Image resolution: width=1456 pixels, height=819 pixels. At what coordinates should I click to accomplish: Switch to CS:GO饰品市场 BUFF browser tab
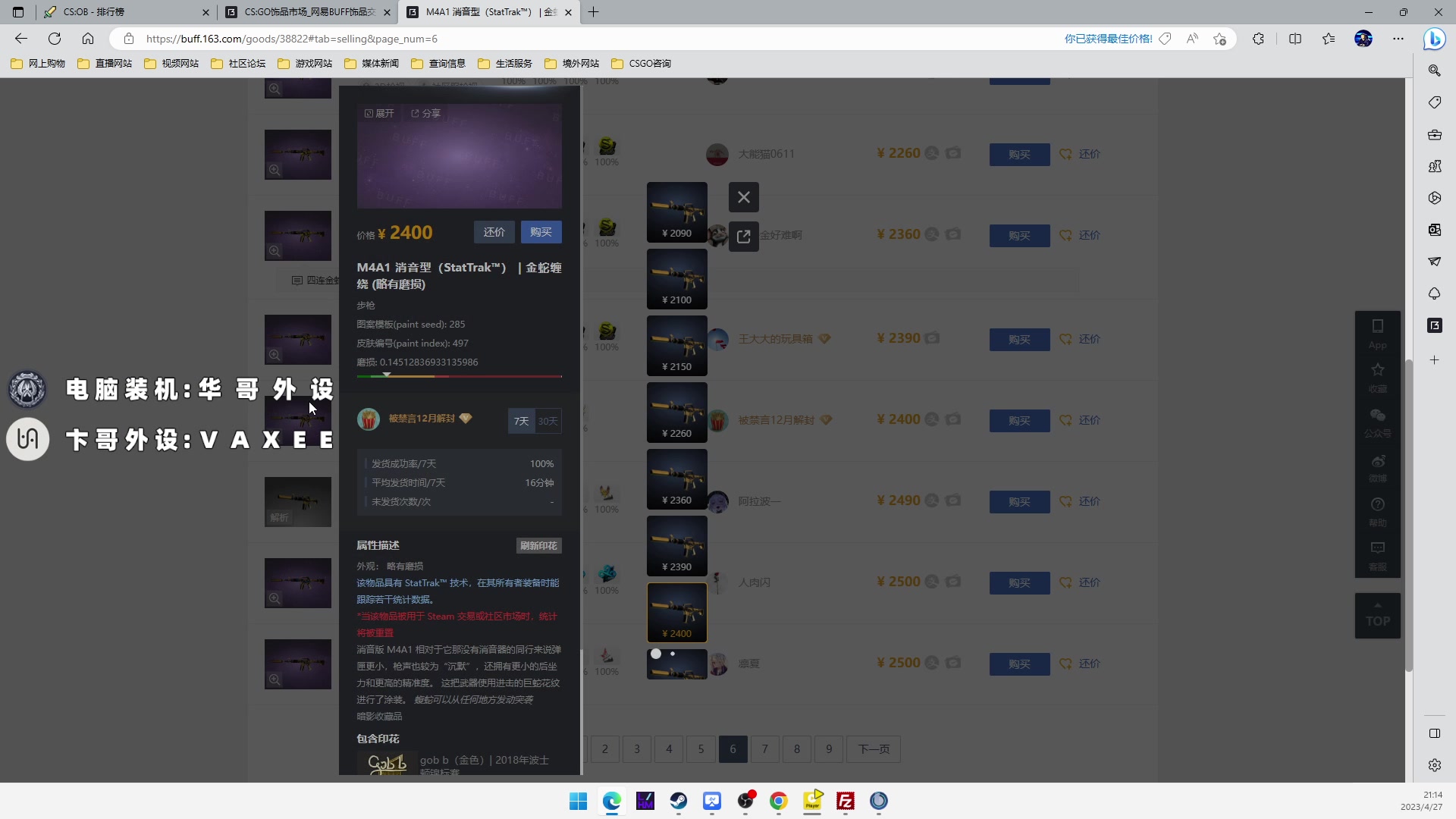(307, 12)
